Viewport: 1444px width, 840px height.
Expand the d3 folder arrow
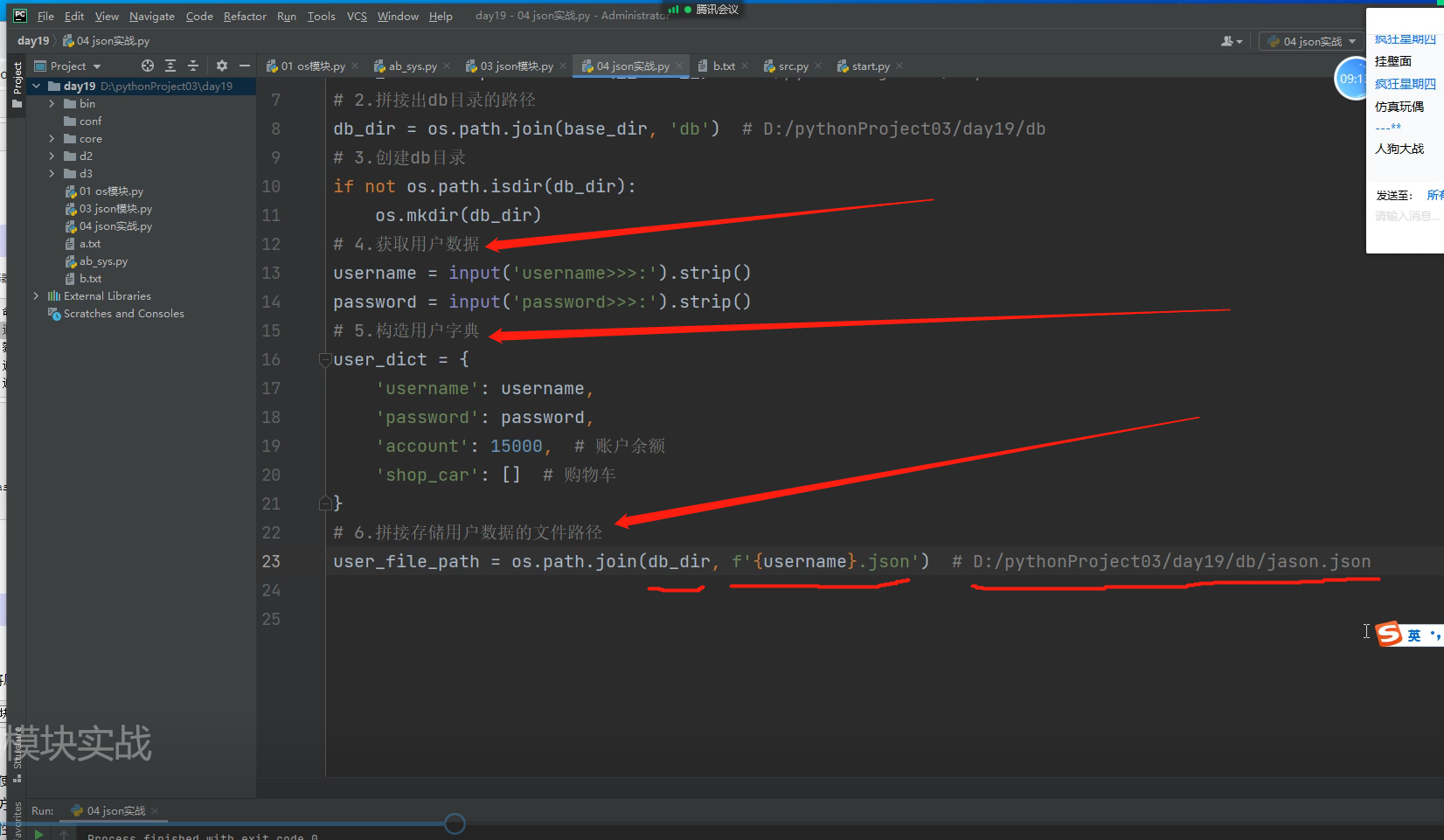tap(52, 173)
